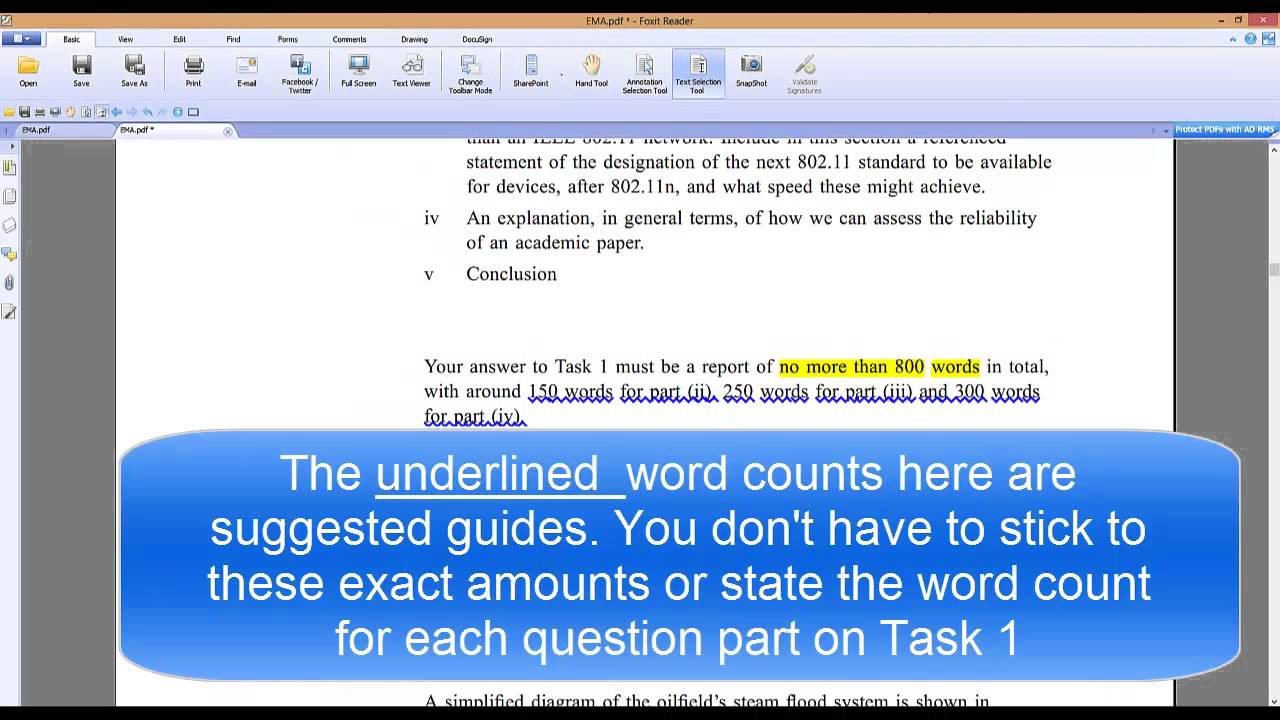Open the layers panel in sidebar
The width and height of the screenshot is (1280, 720).
(10, 226)
